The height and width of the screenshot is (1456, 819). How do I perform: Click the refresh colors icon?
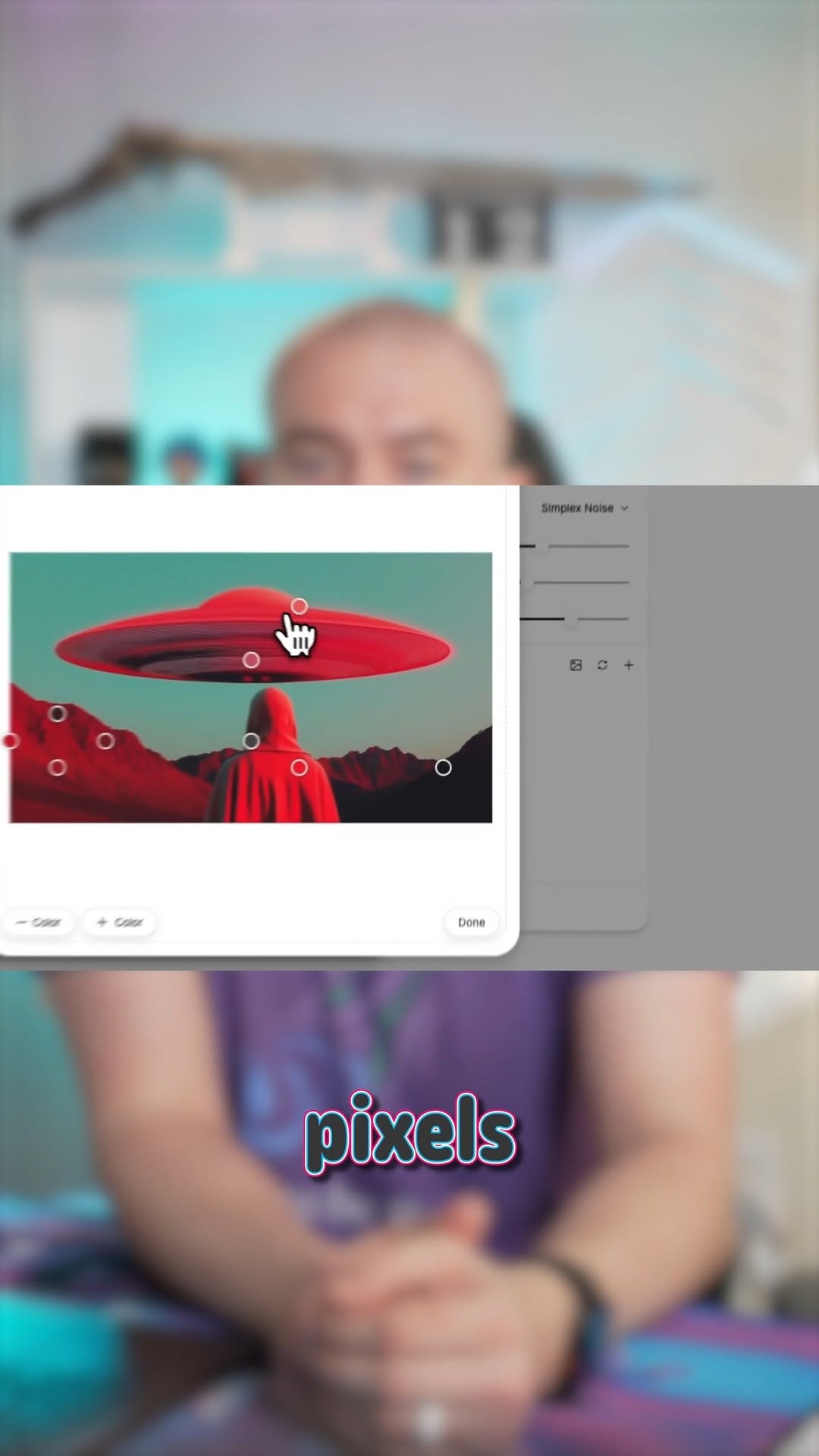coord(602,665)
